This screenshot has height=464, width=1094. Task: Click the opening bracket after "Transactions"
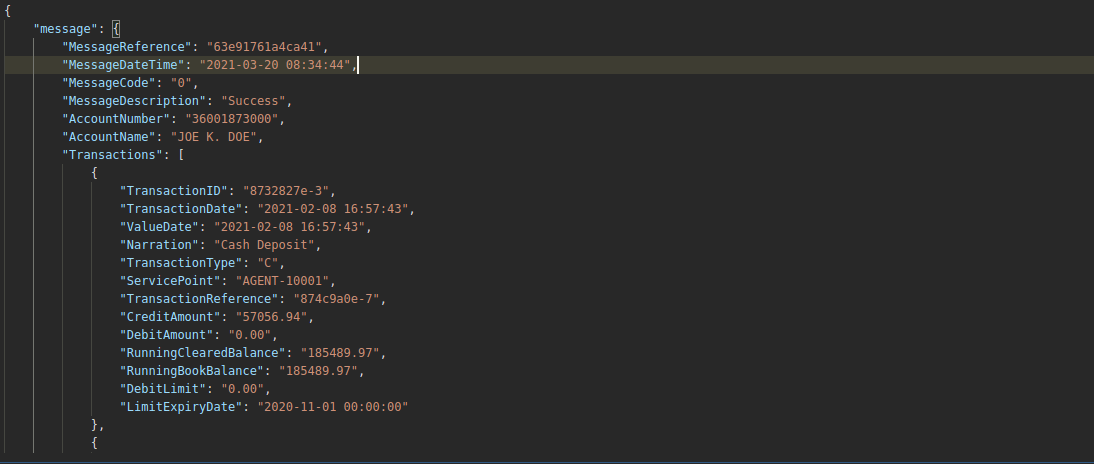180,155
